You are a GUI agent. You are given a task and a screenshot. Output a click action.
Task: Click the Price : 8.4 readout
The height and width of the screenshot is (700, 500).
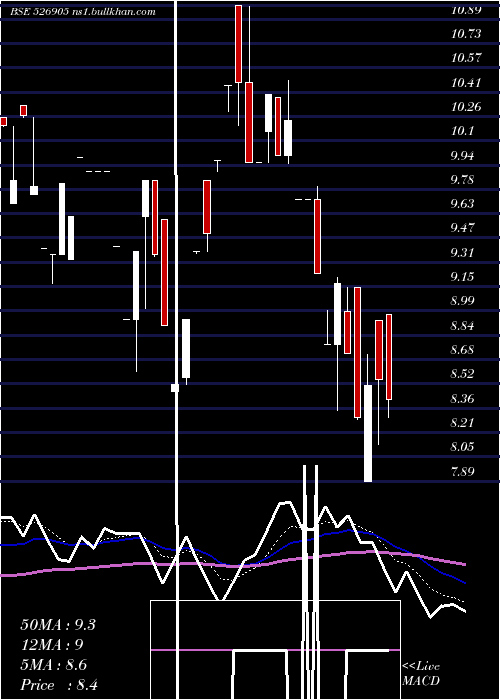[59, 685]
